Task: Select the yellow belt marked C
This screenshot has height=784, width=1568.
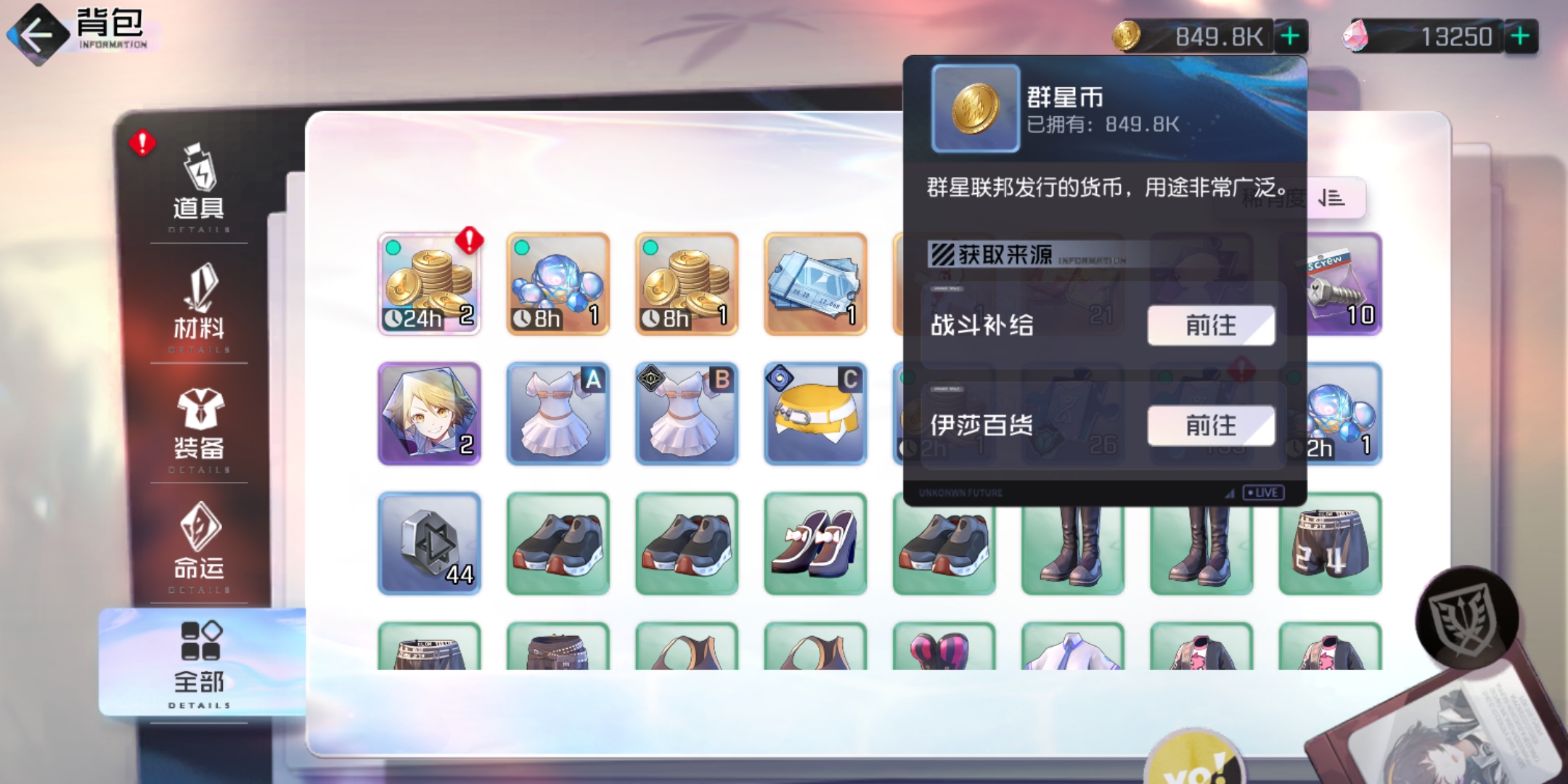Action: 815,413
